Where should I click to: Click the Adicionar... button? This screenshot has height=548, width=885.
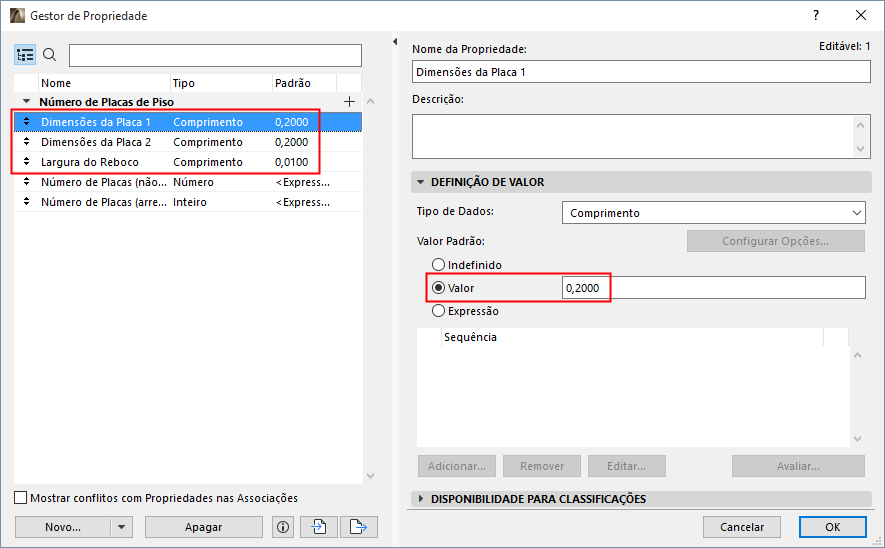pyautogui.click(x=457, y=466)
